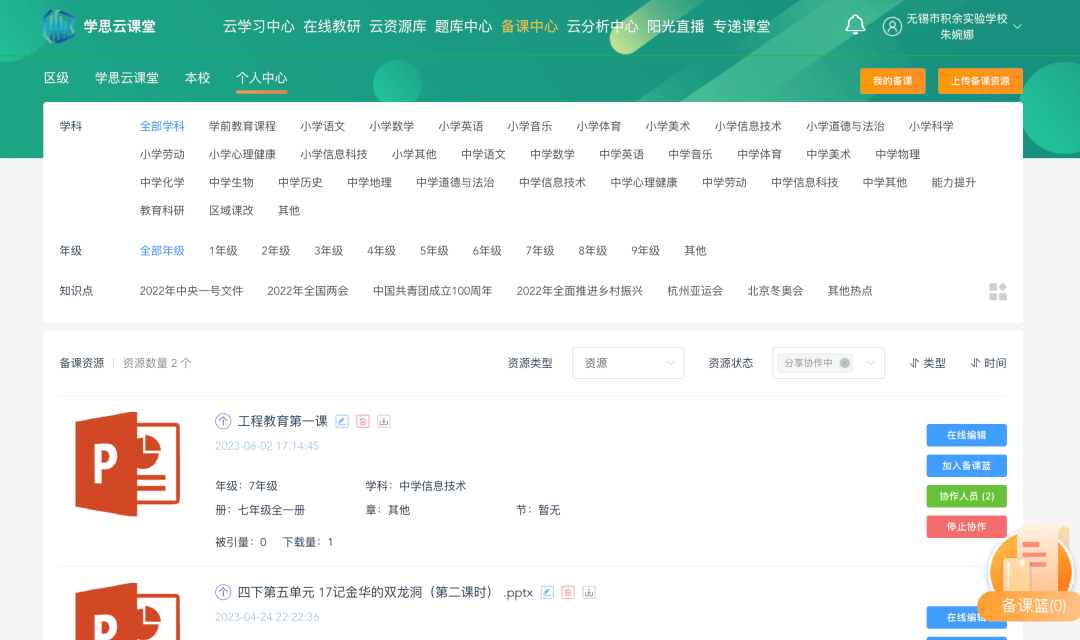Image resolution: width=1080 pixels, height=640 pixels.
Task: Click the upload arrow icon before 工程教育第一课
Action: click(223, 421)
